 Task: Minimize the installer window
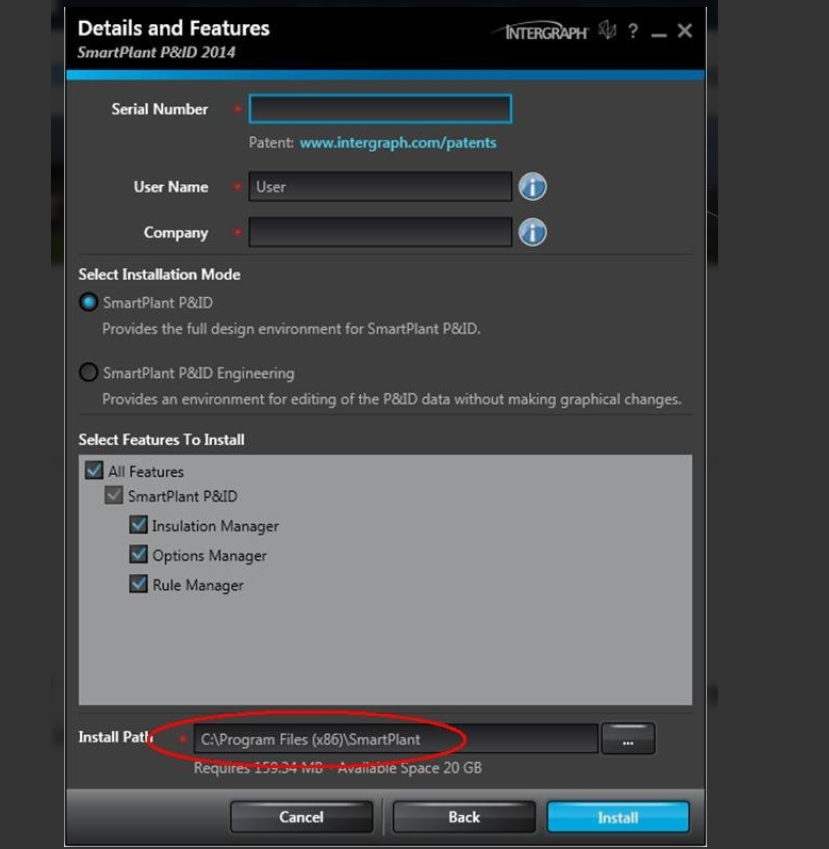click(x=658, y=34)
